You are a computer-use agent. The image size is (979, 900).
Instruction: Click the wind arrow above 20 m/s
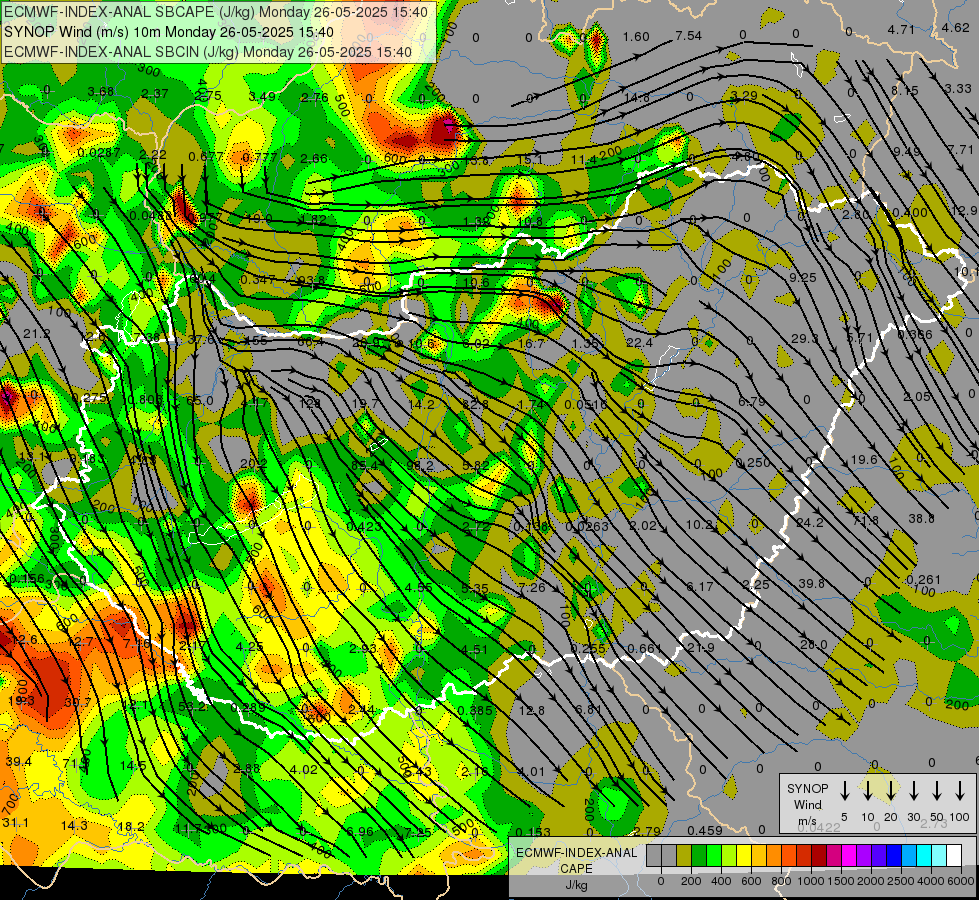pos(891,791)
